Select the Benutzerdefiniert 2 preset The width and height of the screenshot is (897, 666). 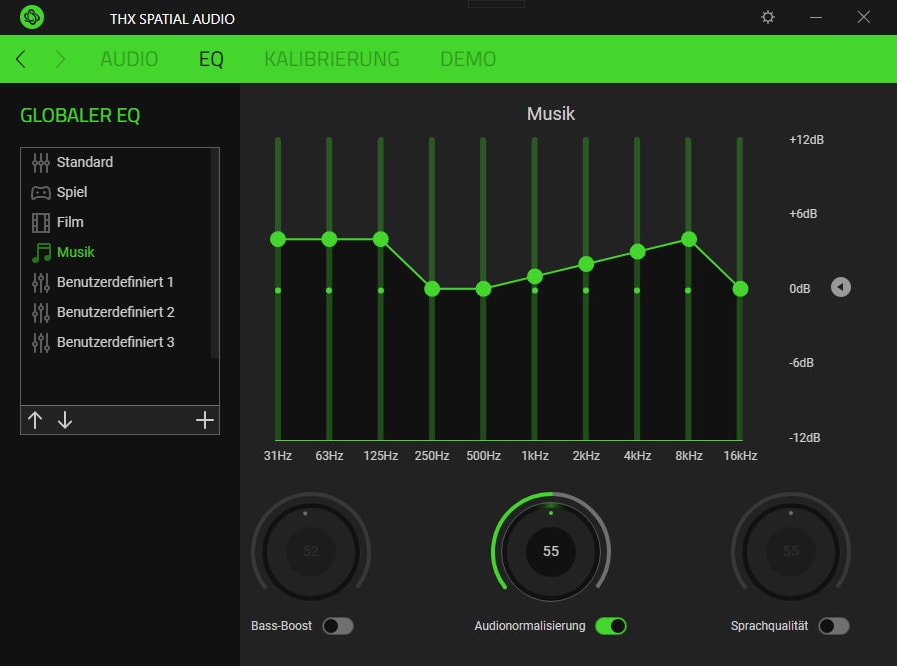[x=116, y=312]
